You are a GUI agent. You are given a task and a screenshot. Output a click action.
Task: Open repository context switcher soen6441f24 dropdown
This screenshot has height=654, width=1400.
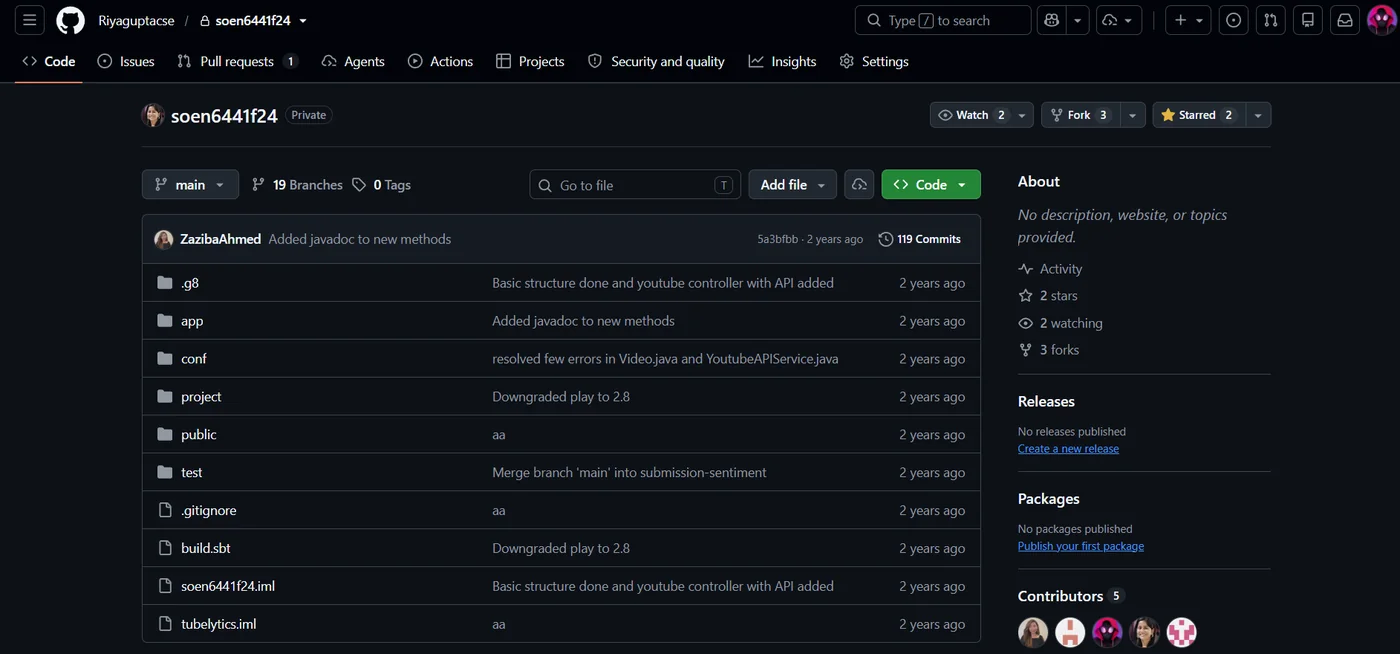pos(253,20)
